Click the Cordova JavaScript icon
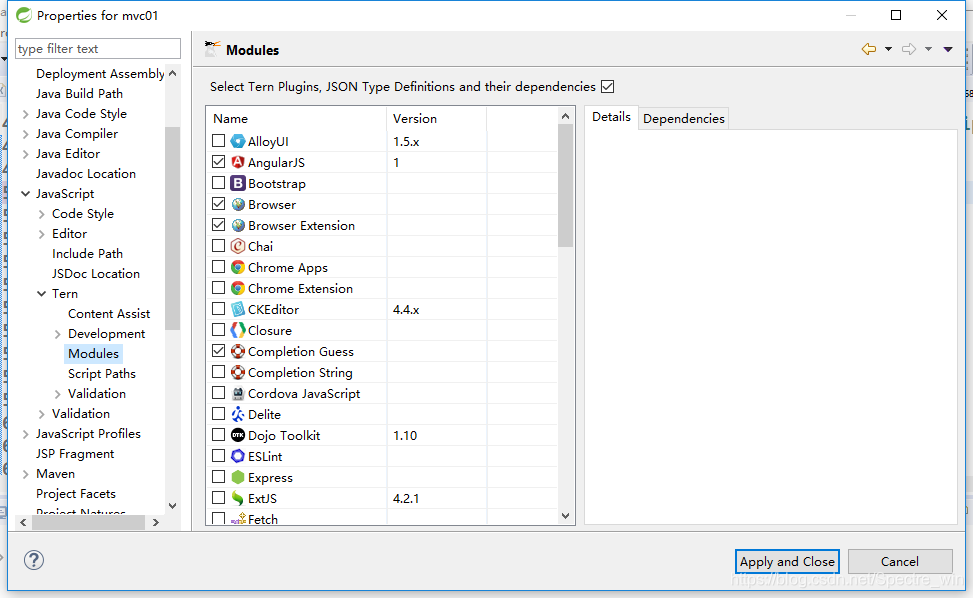The height and width of the screenshot is (598, 973). [x=238, y=393]
